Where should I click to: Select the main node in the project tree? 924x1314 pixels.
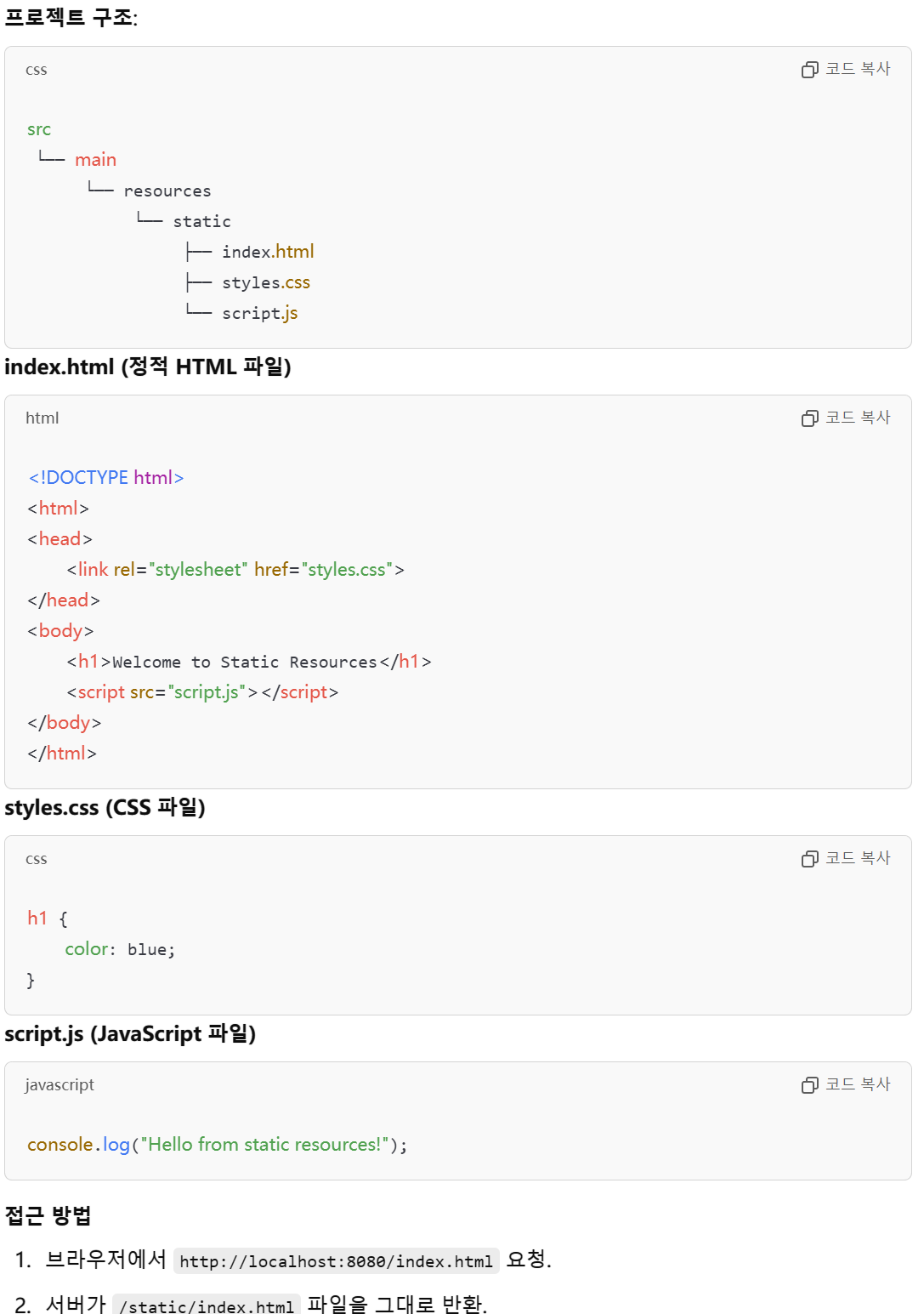coord(95,159)
